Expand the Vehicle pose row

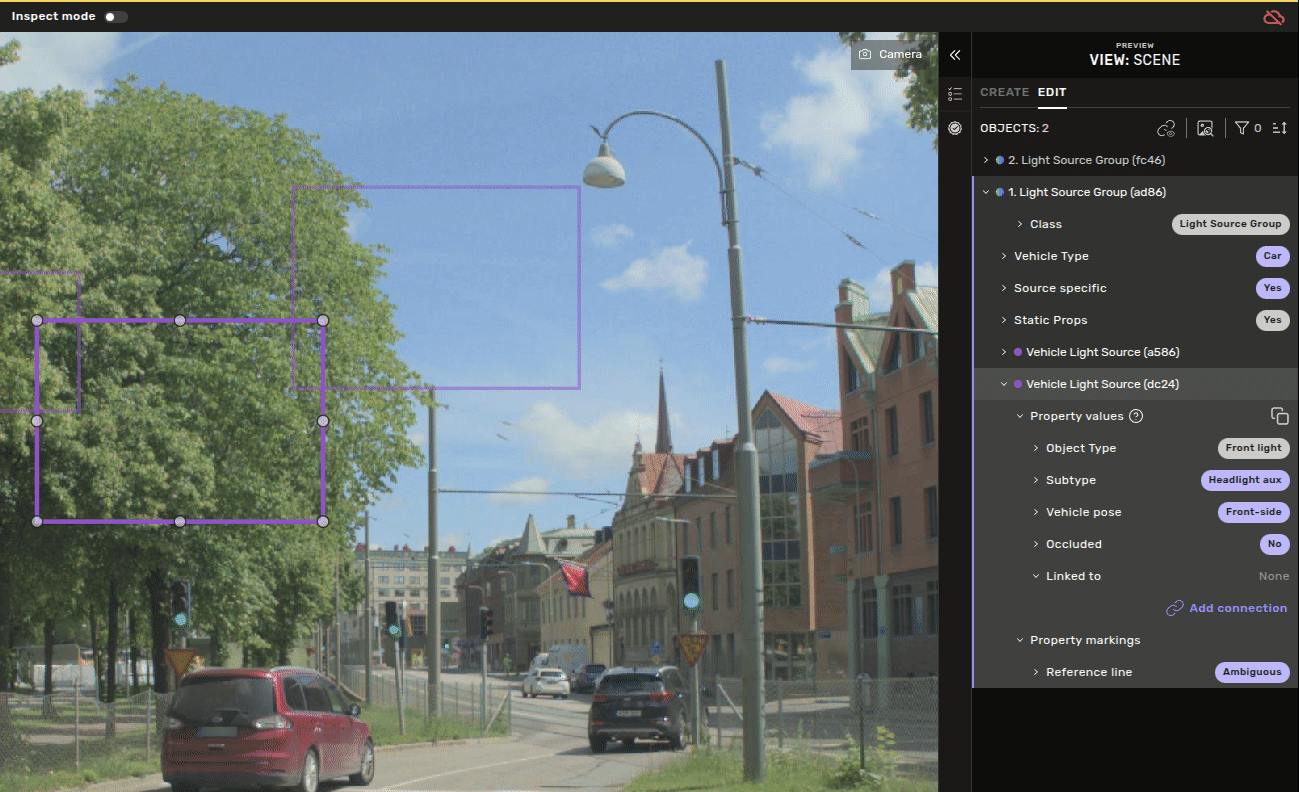(1036, 512)
